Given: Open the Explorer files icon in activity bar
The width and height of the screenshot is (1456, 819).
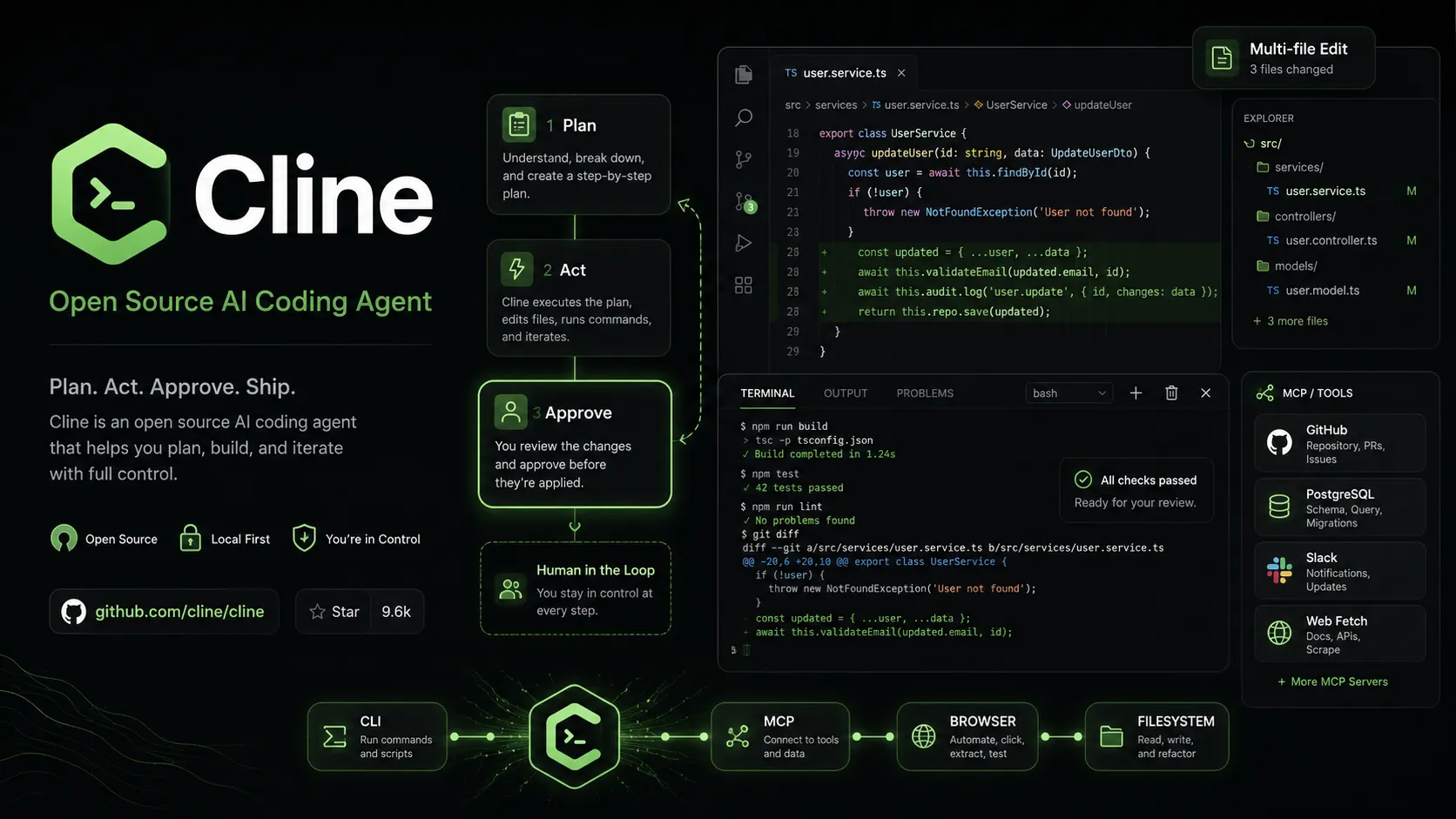Looking at the screenshot, I should point(744,75).
